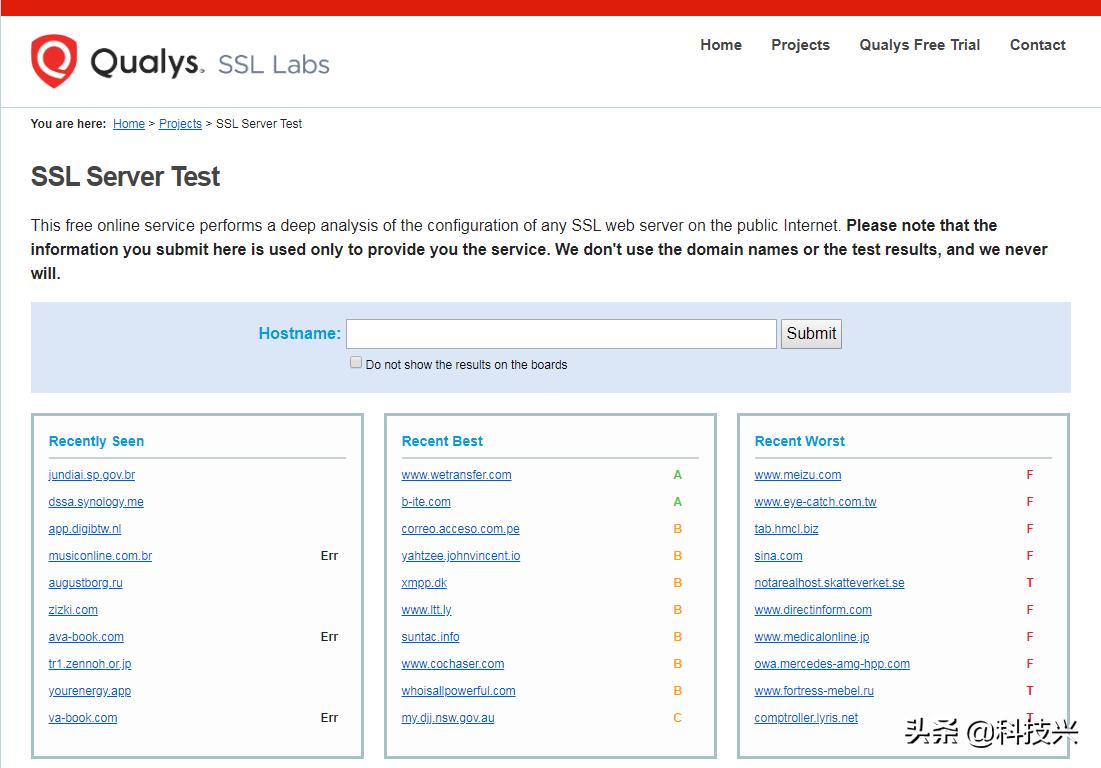
Task: Open www.directinform.com link
Action: [812, 609]
